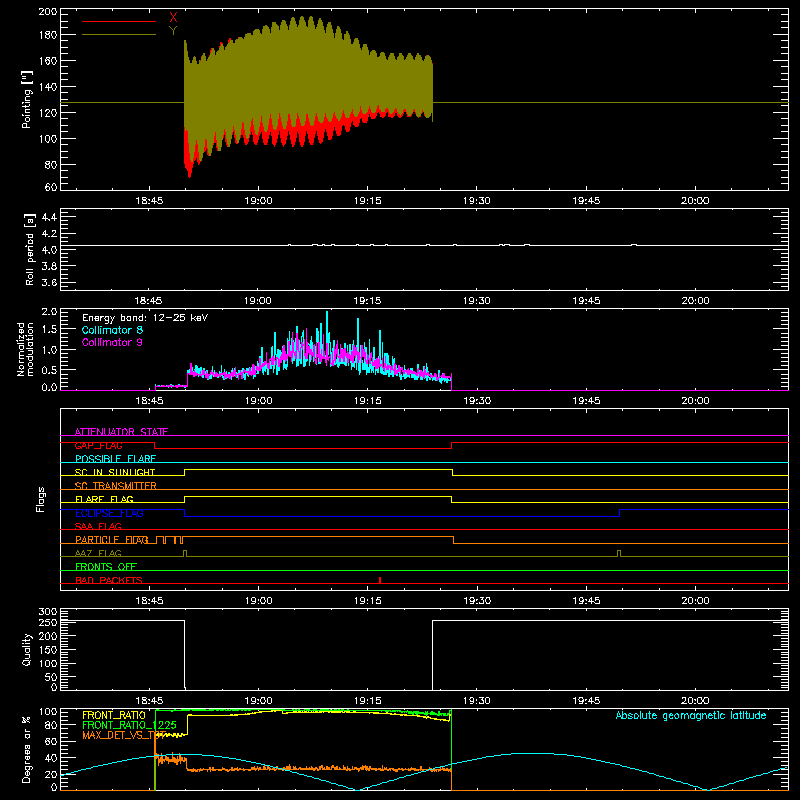Viewport: 800px width, 800px height.
Task: Click the 250 tick on Quality axis
Action: 48,622
